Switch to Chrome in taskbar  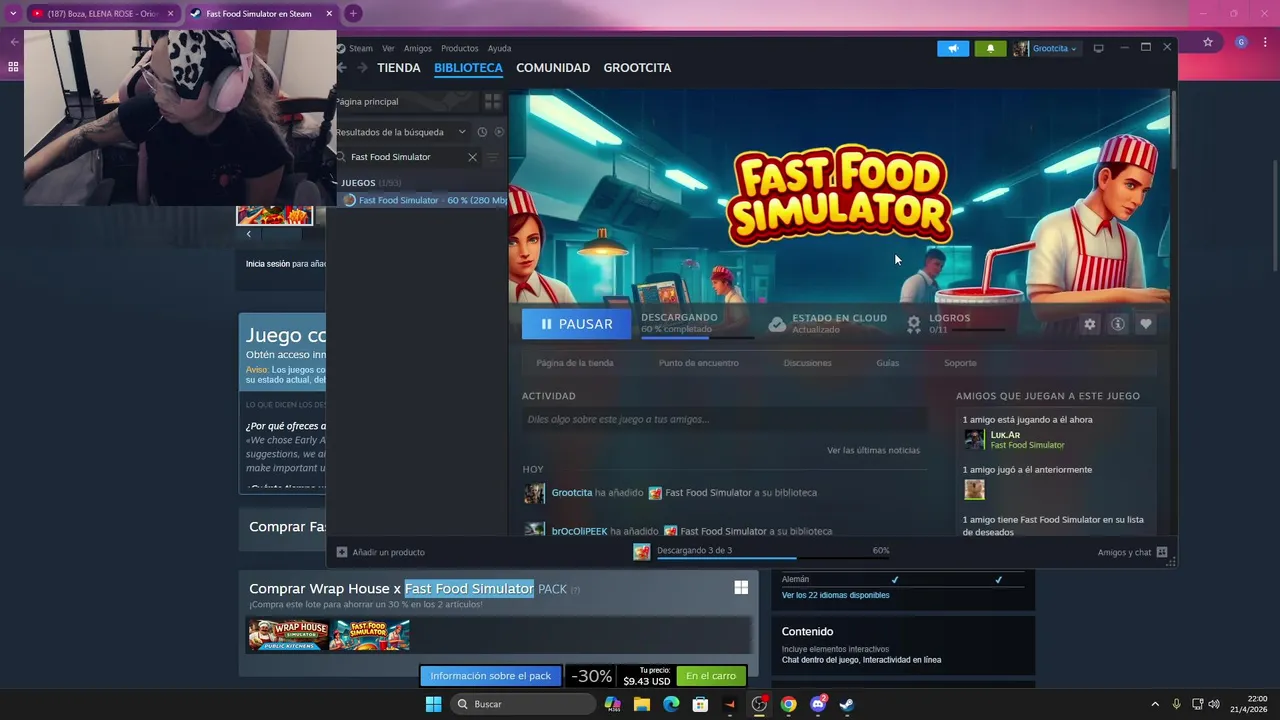coord(789,704)
